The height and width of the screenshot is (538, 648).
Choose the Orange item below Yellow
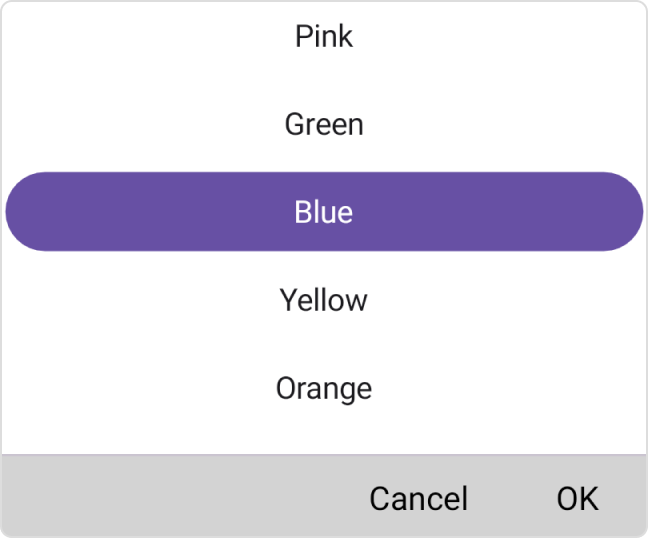324,388
